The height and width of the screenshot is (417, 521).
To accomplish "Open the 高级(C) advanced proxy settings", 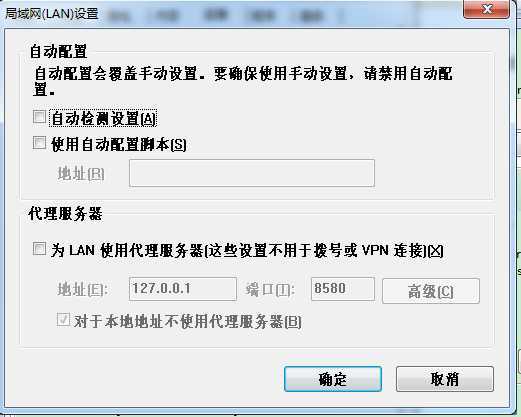I will [x=431, y=291].
